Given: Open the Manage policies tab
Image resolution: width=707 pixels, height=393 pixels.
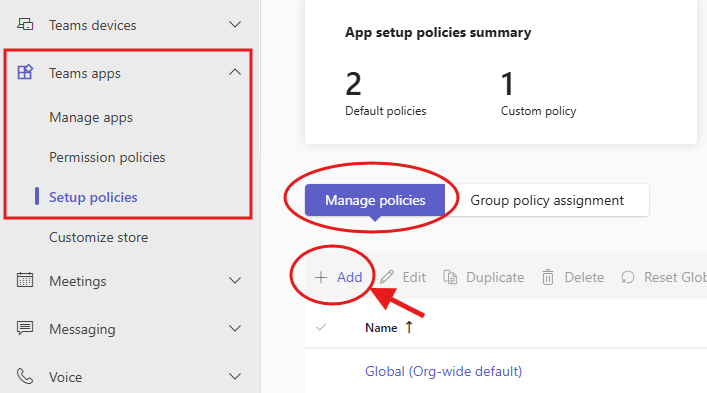Looking at the screenshot, I should click(x=375, y=200).
